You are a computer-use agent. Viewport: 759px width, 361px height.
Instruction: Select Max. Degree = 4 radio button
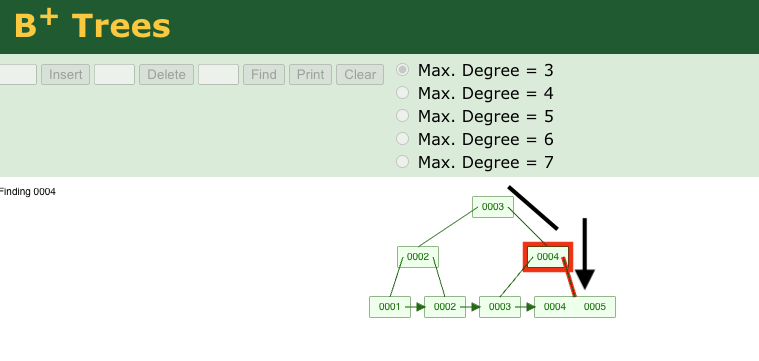(x=402, y=92)
